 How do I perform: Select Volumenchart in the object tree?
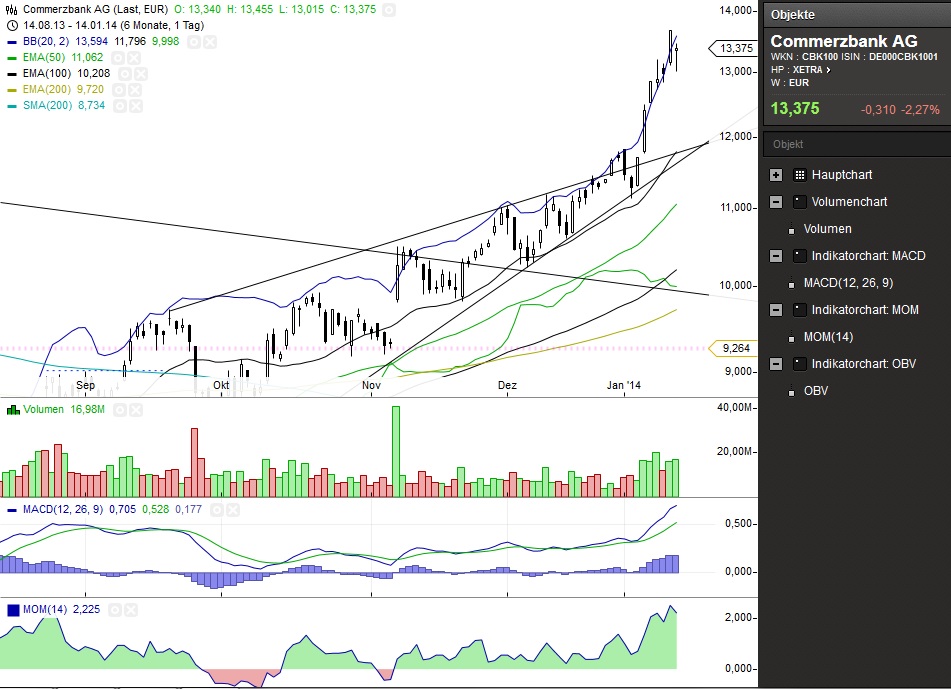pos(849,202)
